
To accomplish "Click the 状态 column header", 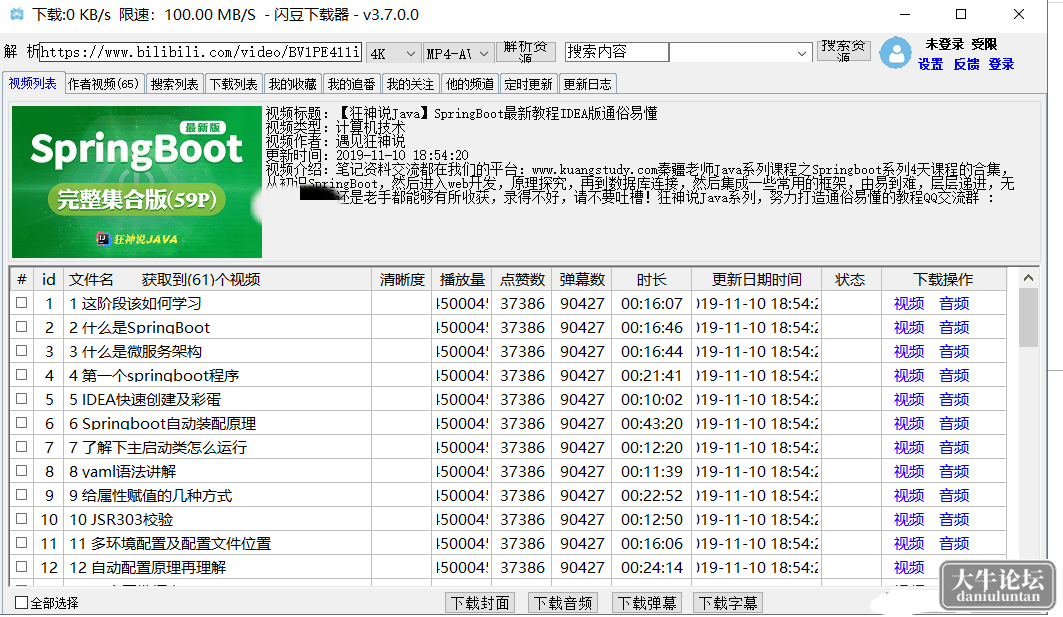I will 850,279.
